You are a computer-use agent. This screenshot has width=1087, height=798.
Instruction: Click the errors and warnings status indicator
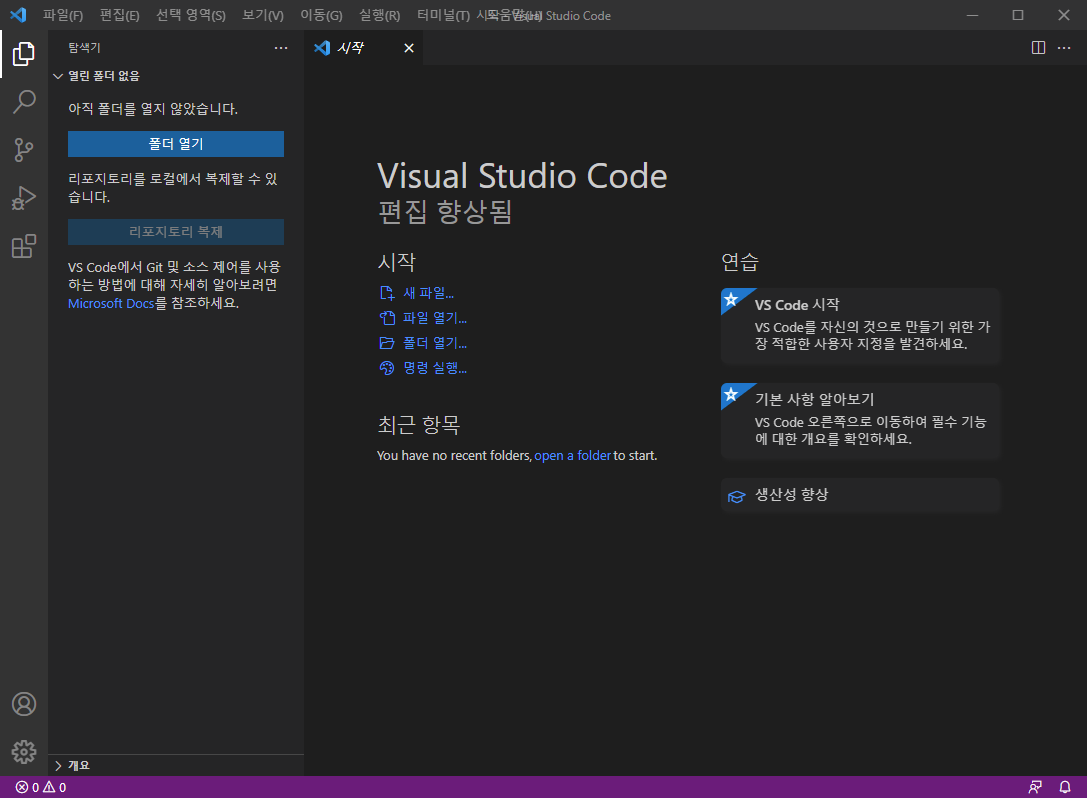coord(41,788)
